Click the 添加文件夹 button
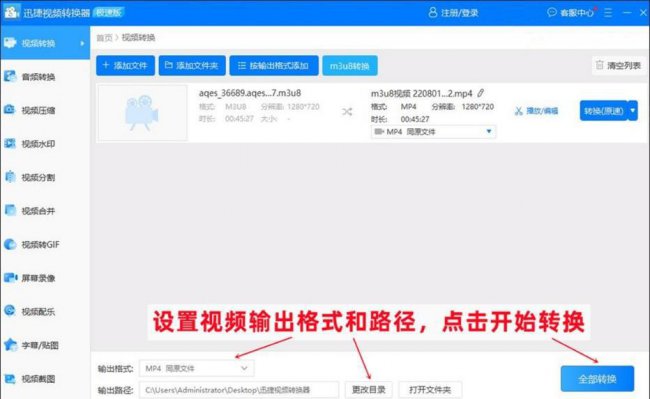This screenshot has width=650, height=399. 192,65
